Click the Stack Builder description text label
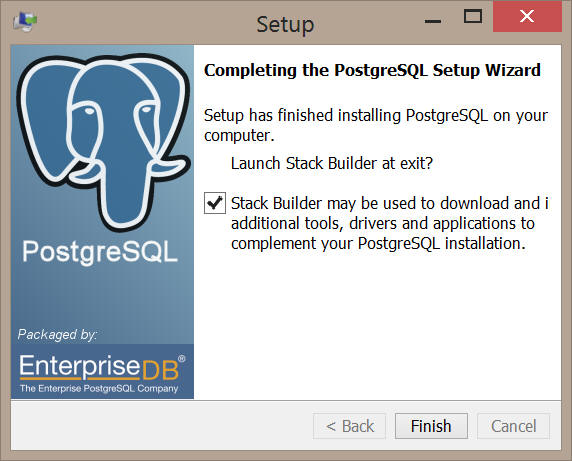The image size is (572, 461). [x=390, y=223]
